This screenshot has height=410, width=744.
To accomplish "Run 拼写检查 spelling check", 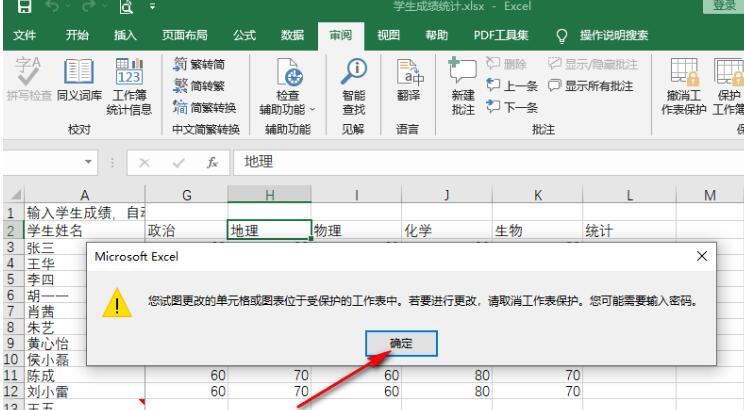I will [x=28, y=79].
